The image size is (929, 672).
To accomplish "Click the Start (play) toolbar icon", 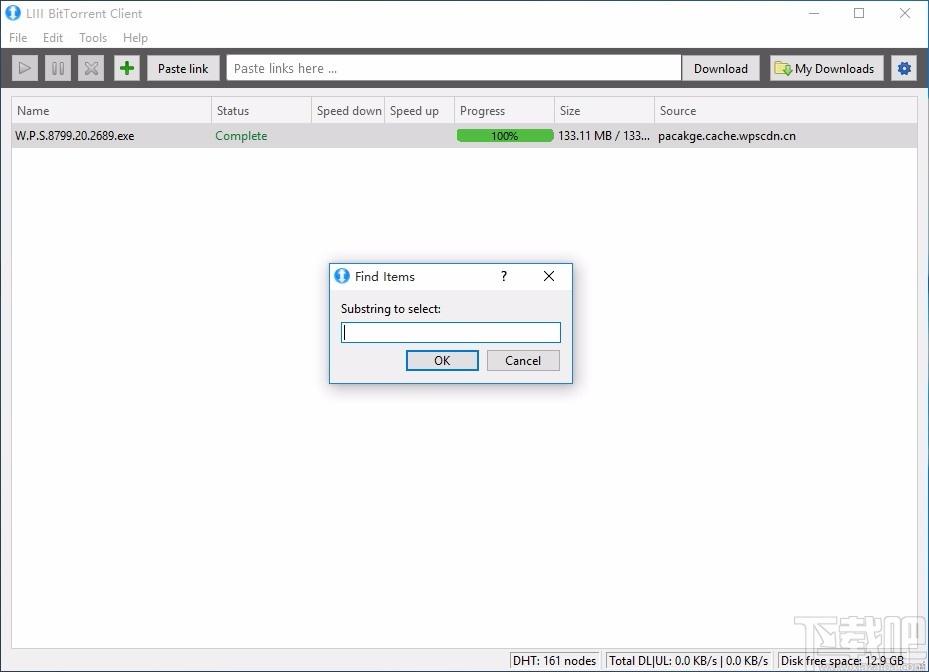I will click(24, 68).
